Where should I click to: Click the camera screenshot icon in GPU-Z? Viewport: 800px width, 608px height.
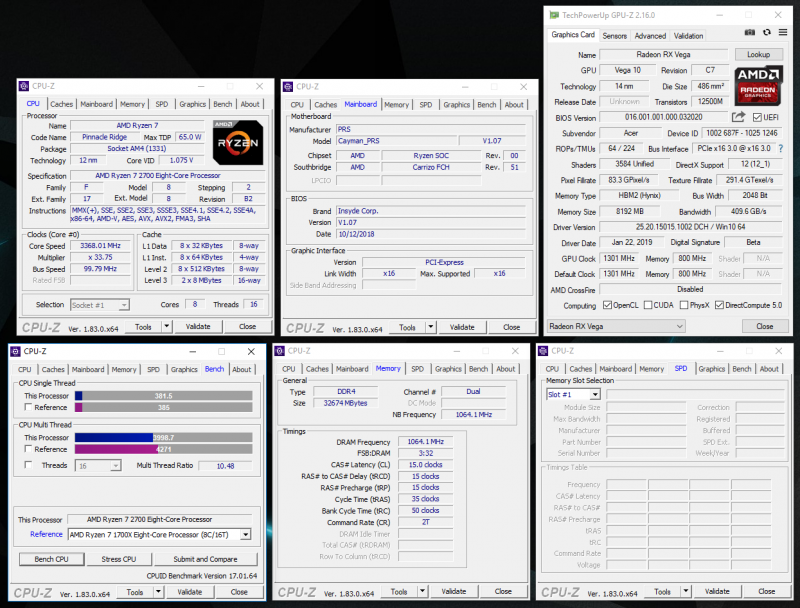(x=750, y=32)
